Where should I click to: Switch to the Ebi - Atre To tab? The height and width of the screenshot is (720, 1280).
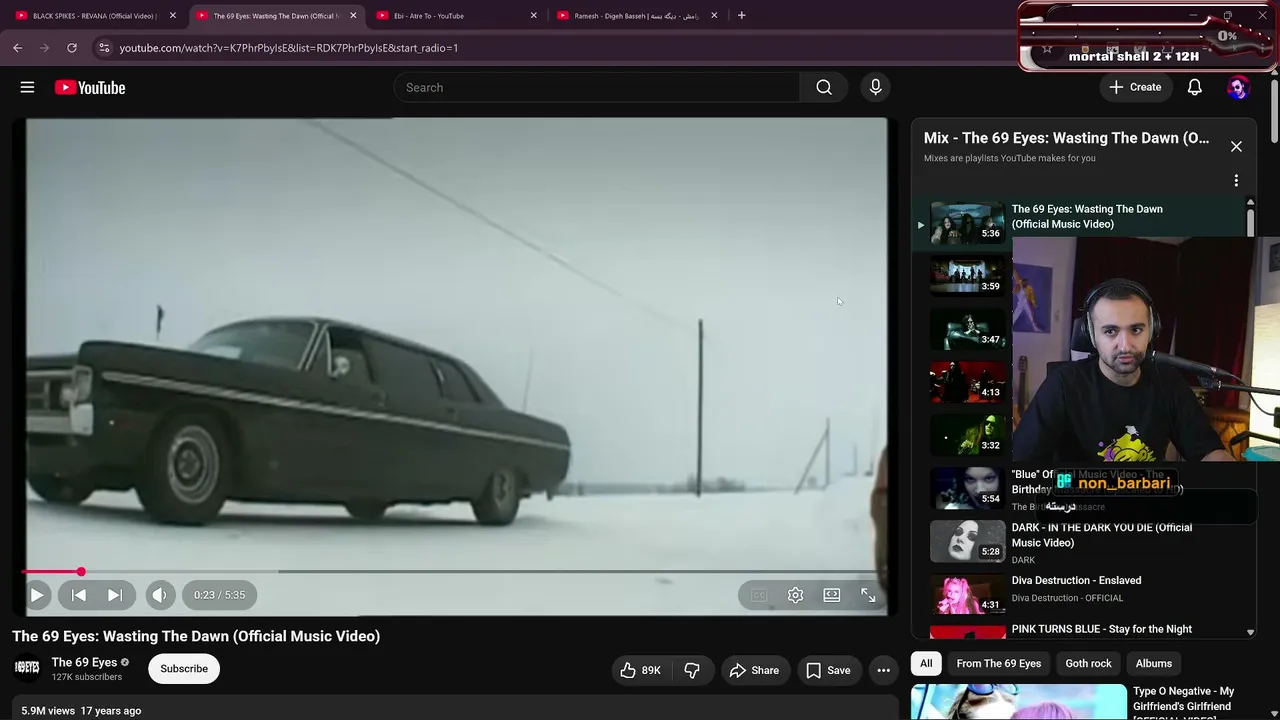[x=456, y=16]
